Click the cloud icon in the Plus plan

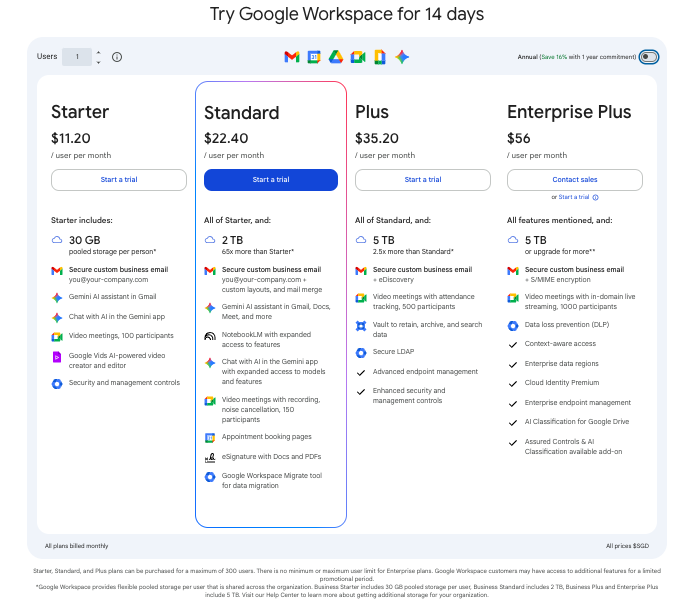coord(361,240)
